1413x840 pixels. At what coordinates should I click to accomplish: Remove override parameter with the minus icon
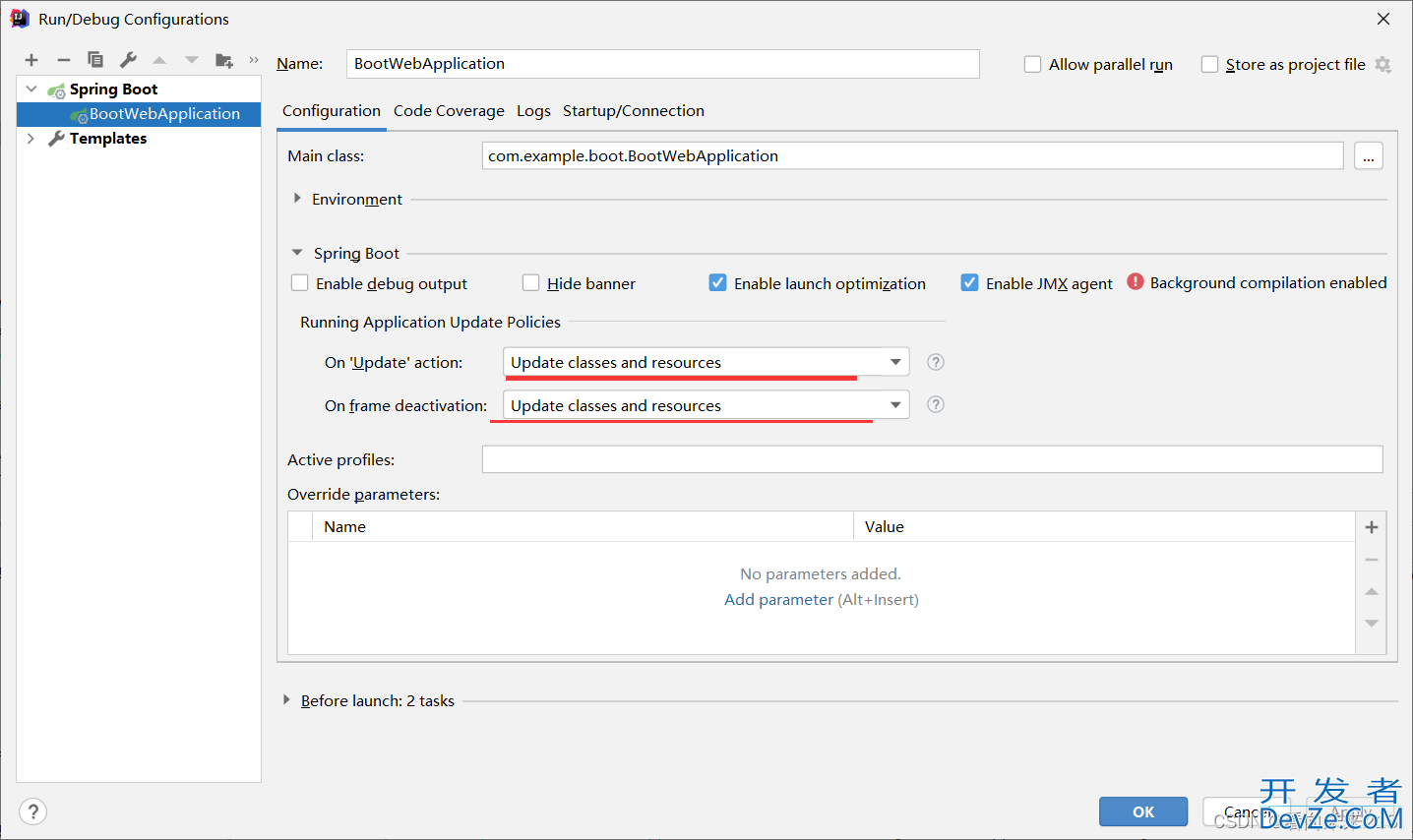pyautogui.click(x=1371, y=560)
